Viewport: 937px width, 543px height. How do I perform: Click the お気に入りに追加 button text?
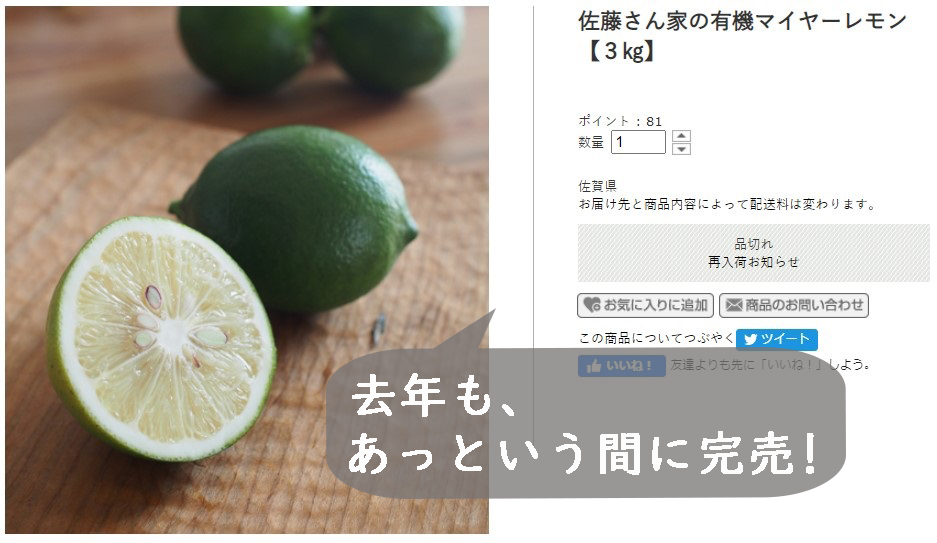click(655, 305)
